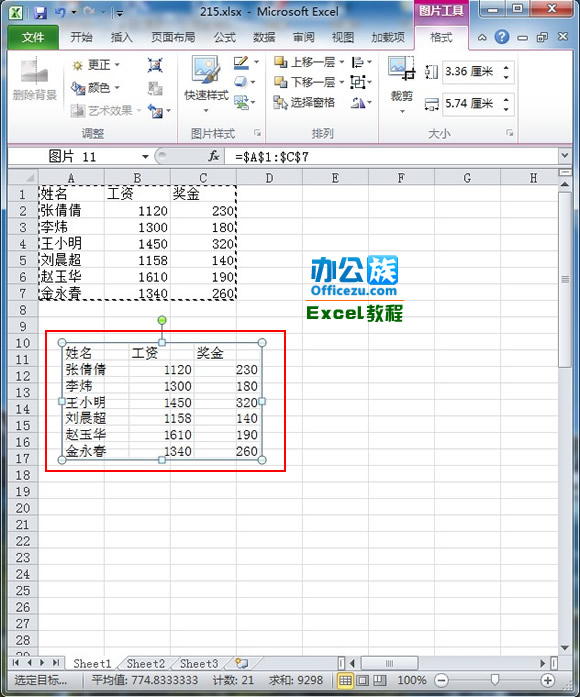Switch to the Insert (插入) tab
The width and height of the screenshot is (580, 697).
(121, 37)
